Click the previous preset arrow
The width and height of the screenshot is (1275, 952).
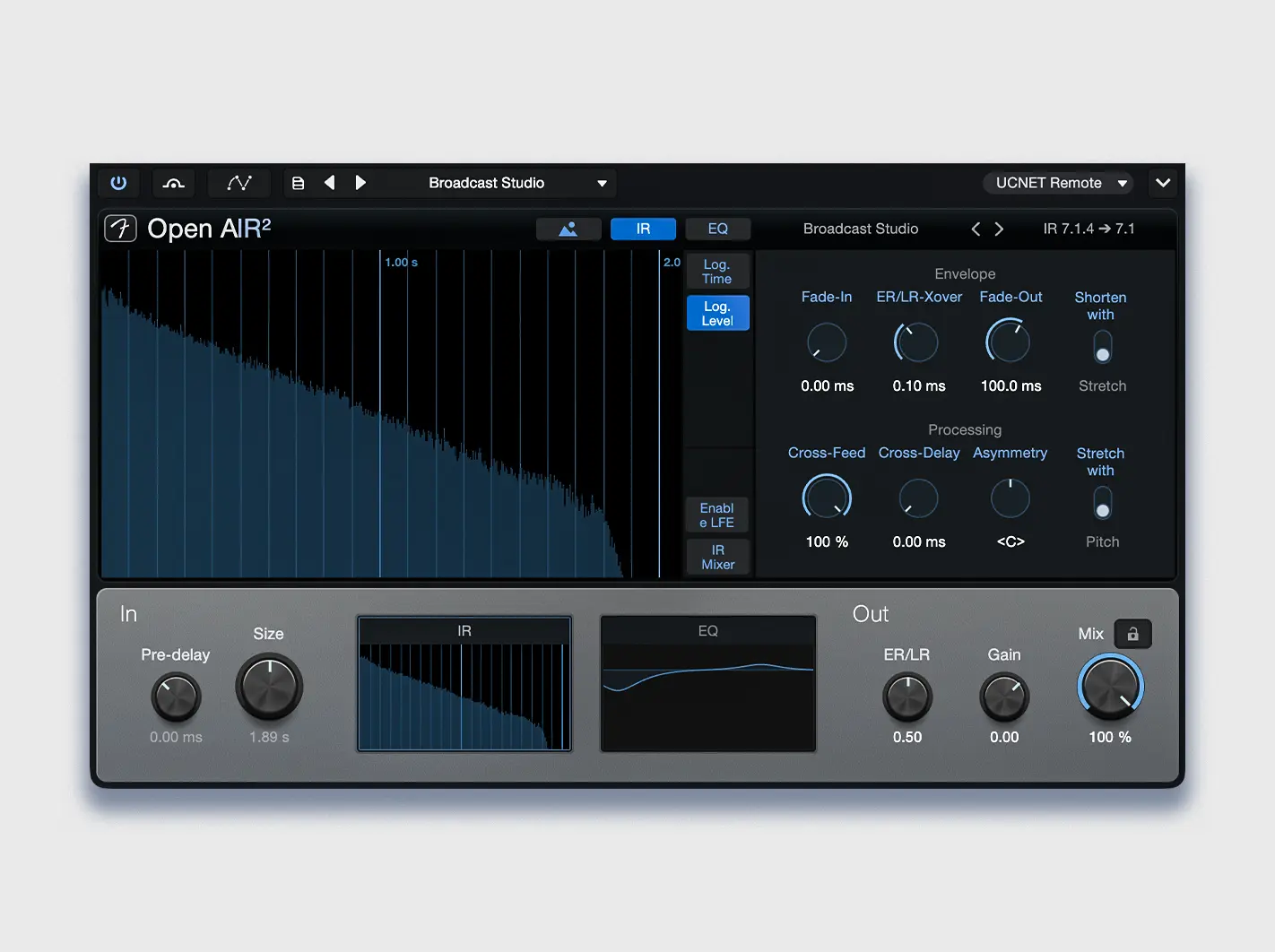point(329,182)
